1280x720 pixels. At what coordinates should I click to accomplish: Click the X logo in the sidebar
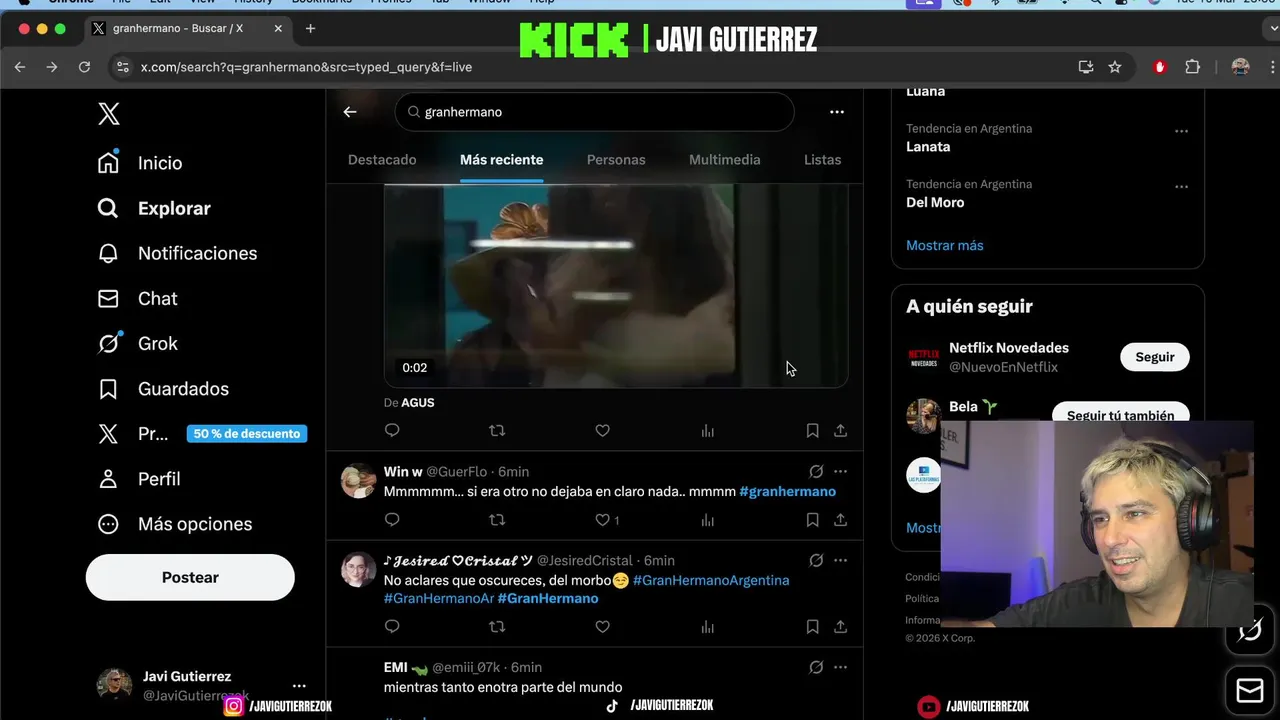coord(109,114)
